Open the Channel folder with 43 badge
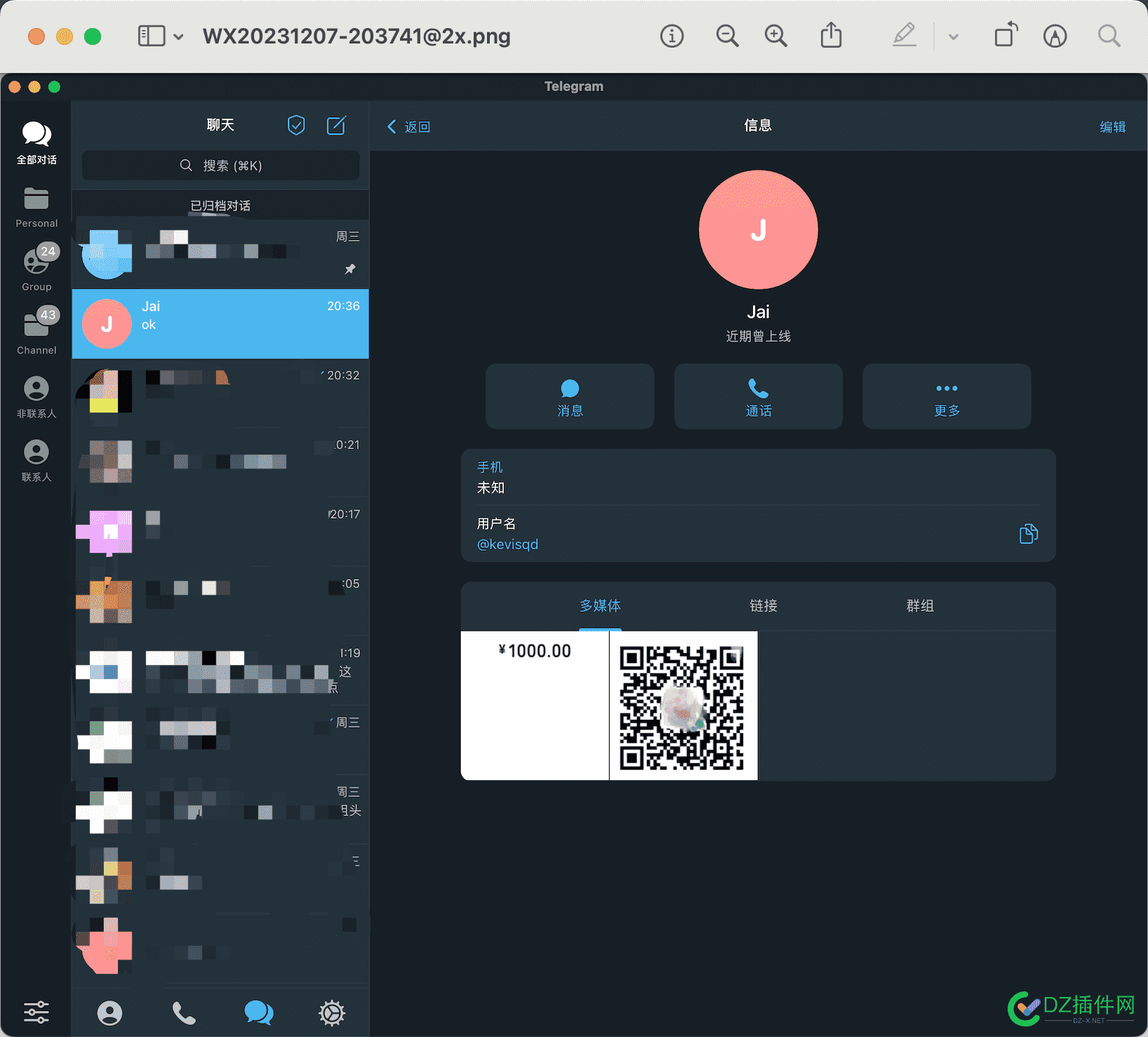Image resolution: width=1148 pixels, height=1037 pixels. [36, 332]
